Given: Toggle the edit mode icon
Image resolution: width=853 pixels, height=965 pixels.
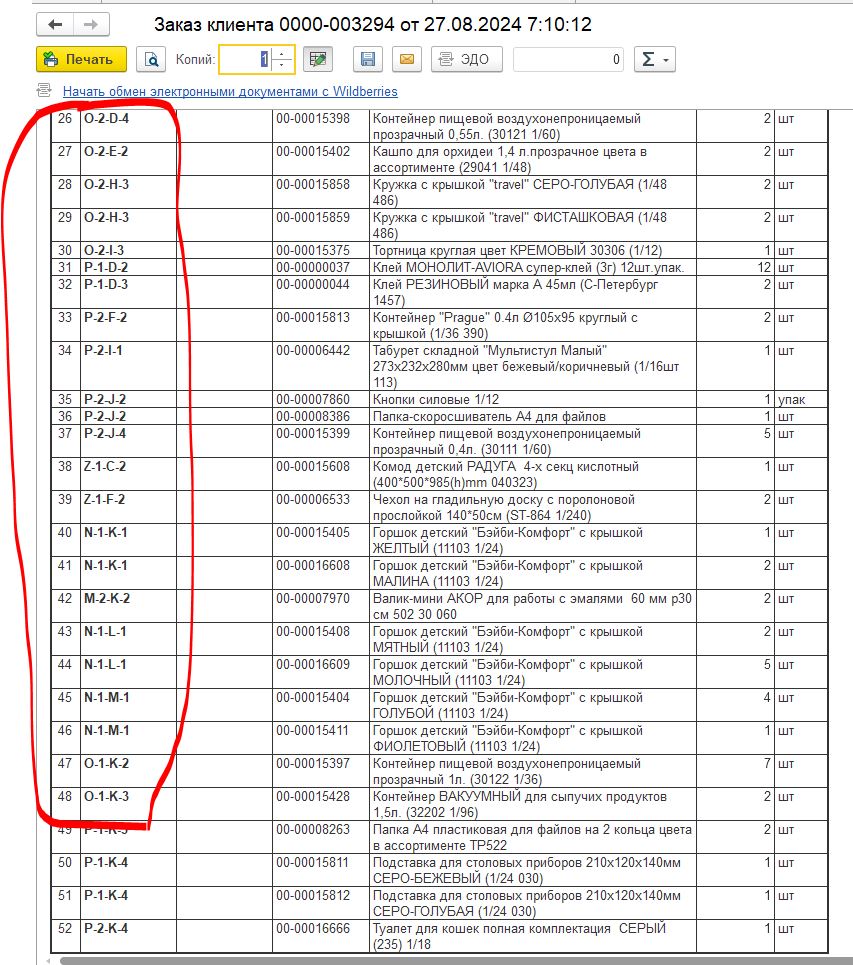Looking at the screenshot, I should tap(318, 60).
